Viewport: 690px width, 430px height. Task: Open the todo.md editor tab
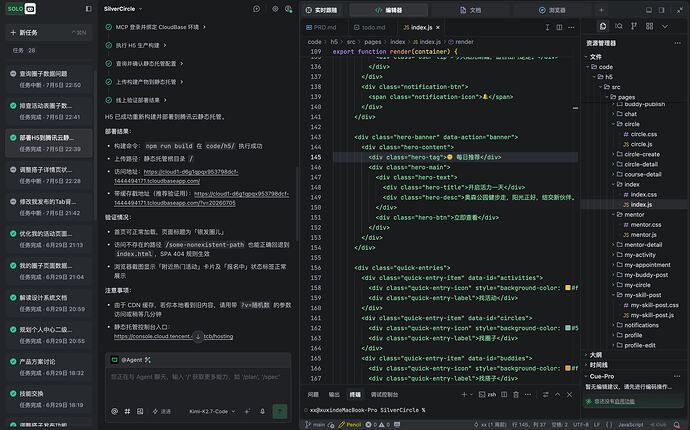(x=370, y=27)
